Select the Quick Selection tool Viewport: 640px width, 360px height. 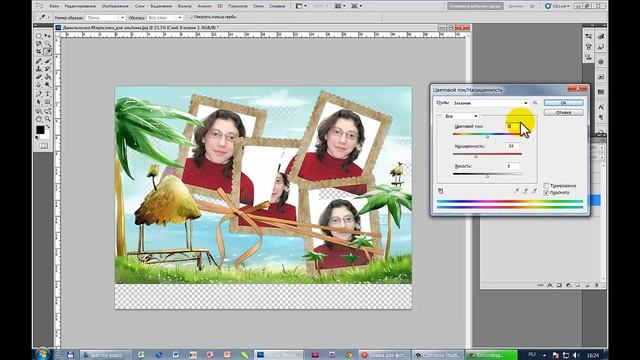(x=48, y=43)
